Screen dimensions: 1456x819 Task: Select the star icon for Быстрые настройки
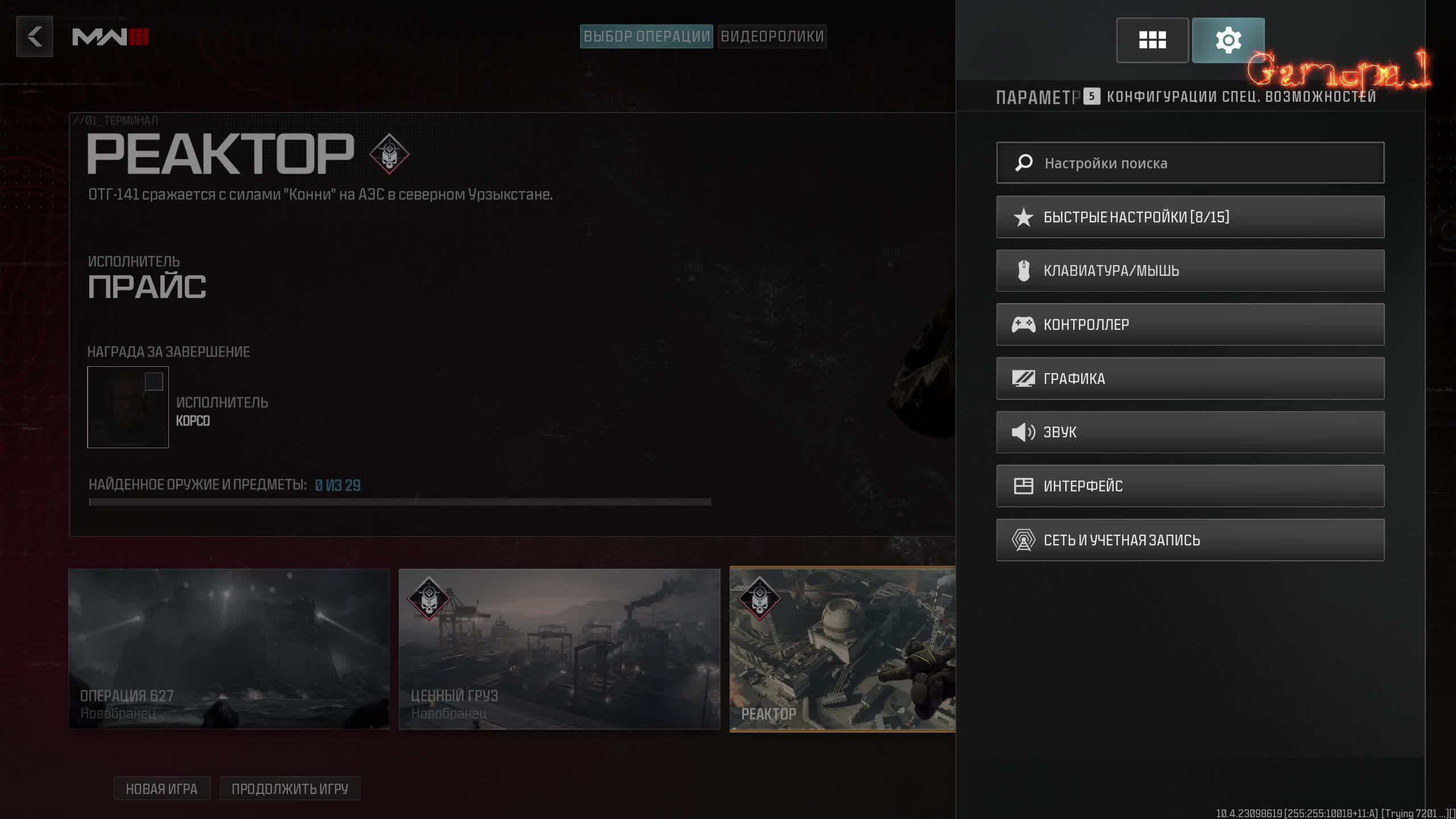(1024, 217)
